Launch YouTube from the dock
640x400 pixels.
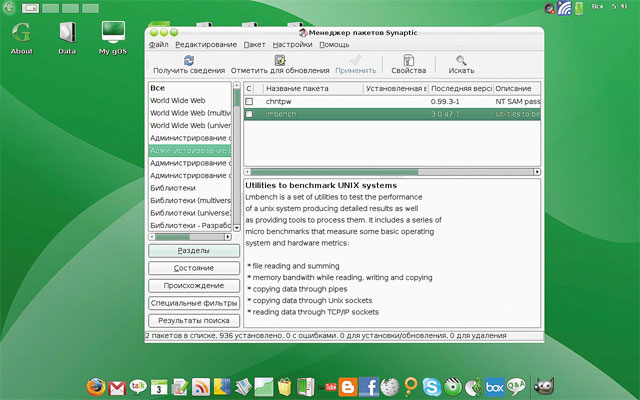pyautogui.click(x=327, y=387)
